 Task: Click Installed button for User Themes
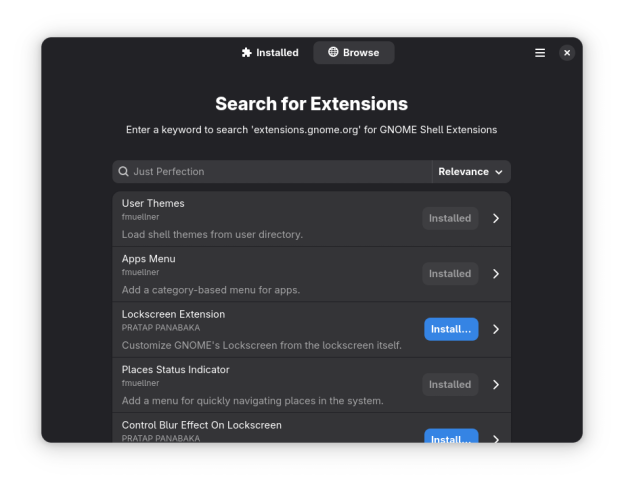point(450,218)
